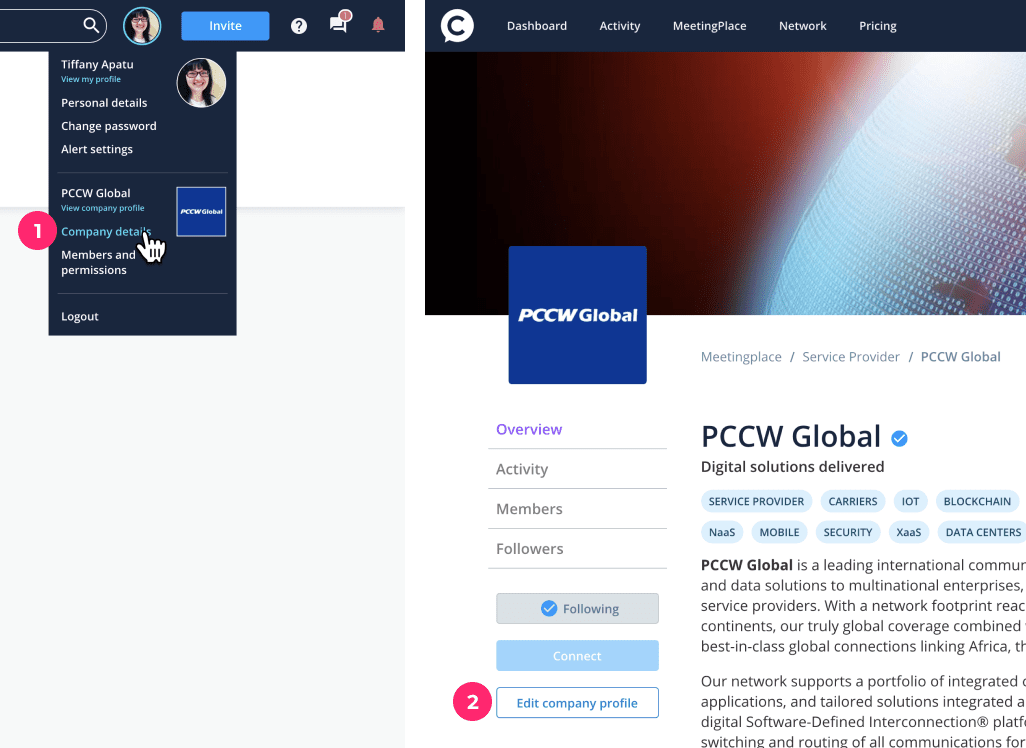The width and height of the screenshot is (1026, 748).
Task: Click the search magnifier icon
Action: coord(91,25)
